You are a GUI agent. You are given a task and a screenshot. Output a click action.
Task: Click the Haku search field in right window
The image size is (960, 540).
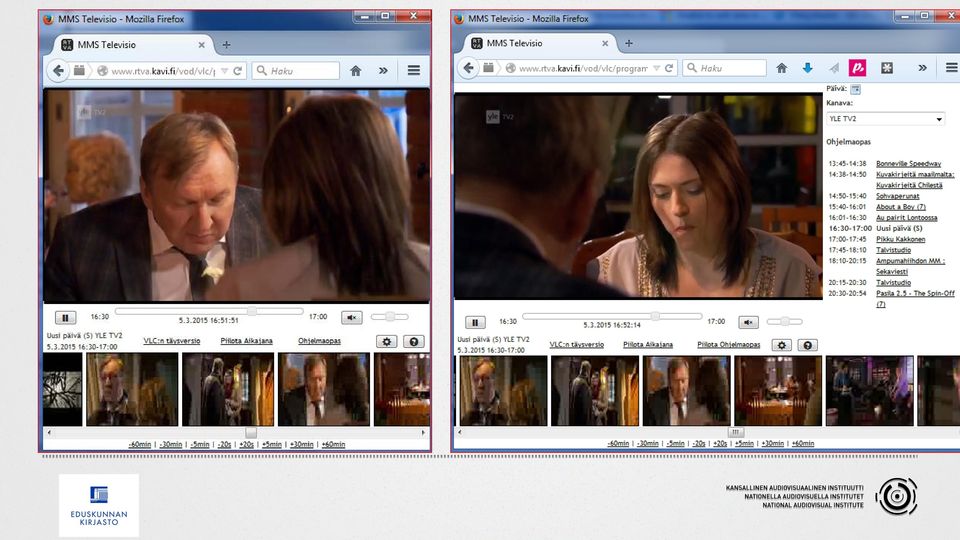point(724,68)
